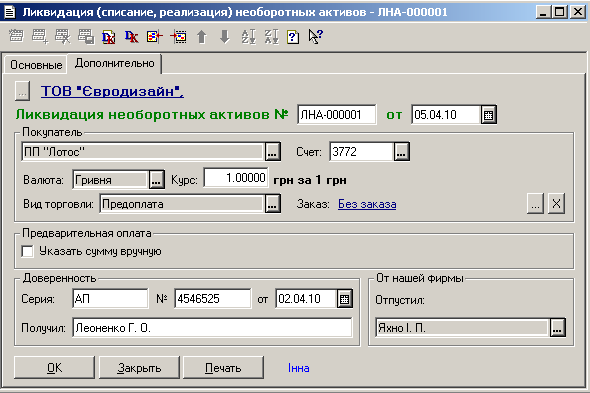
Task: Click the sort A to Z icon
Action: pos(248,37)
